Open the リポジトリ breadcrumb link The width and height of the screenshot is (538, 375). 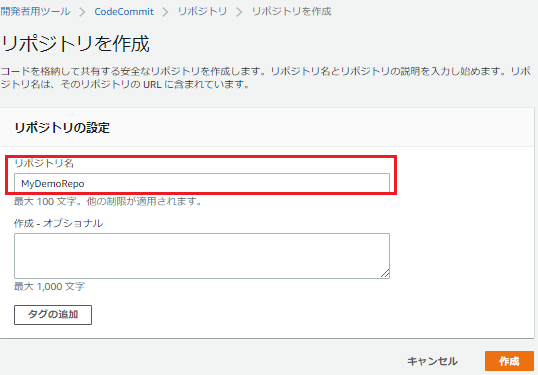(x=202, y=11)
